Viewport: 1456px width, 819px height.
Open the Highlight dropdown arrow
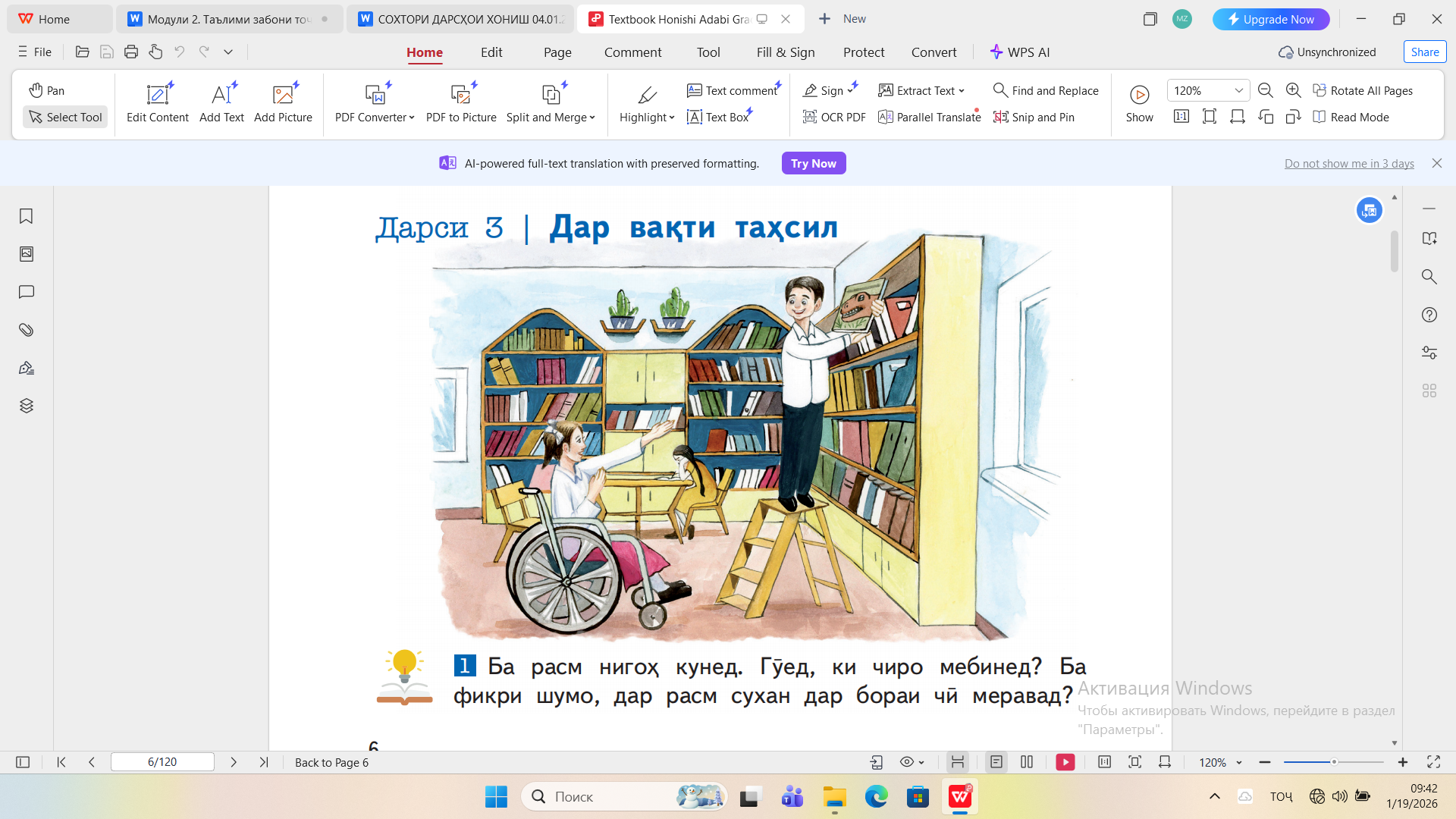click(672, 118)
